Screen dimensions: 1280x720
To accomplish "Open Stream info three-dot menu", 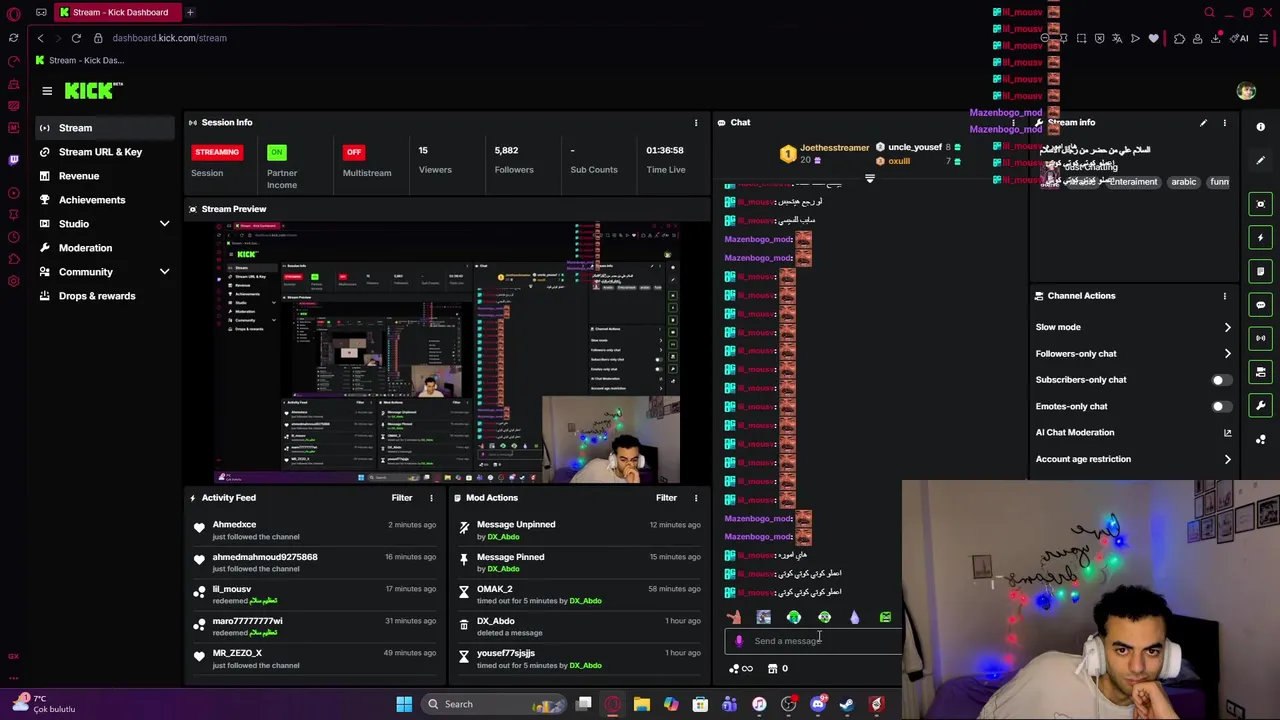I will (1224, 123).
